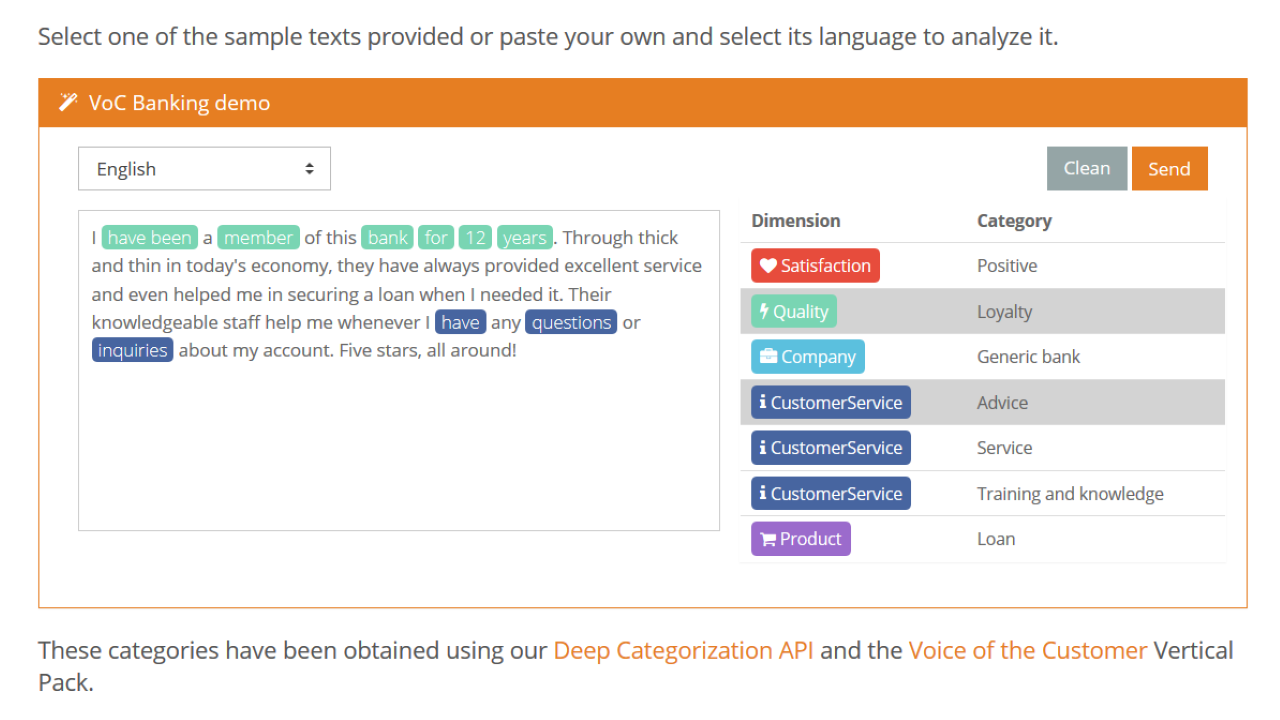Image resolution: width=1280 pixels, height=720 pixels.
Task: Click the info icon on the Advice row badge
Action: 763,402
